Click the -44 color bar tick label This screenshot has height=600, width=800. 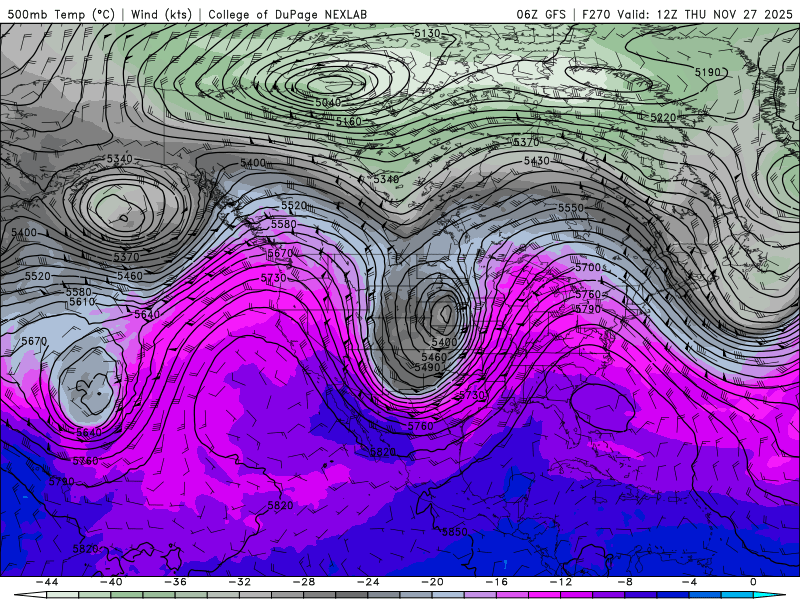point(47,582)
